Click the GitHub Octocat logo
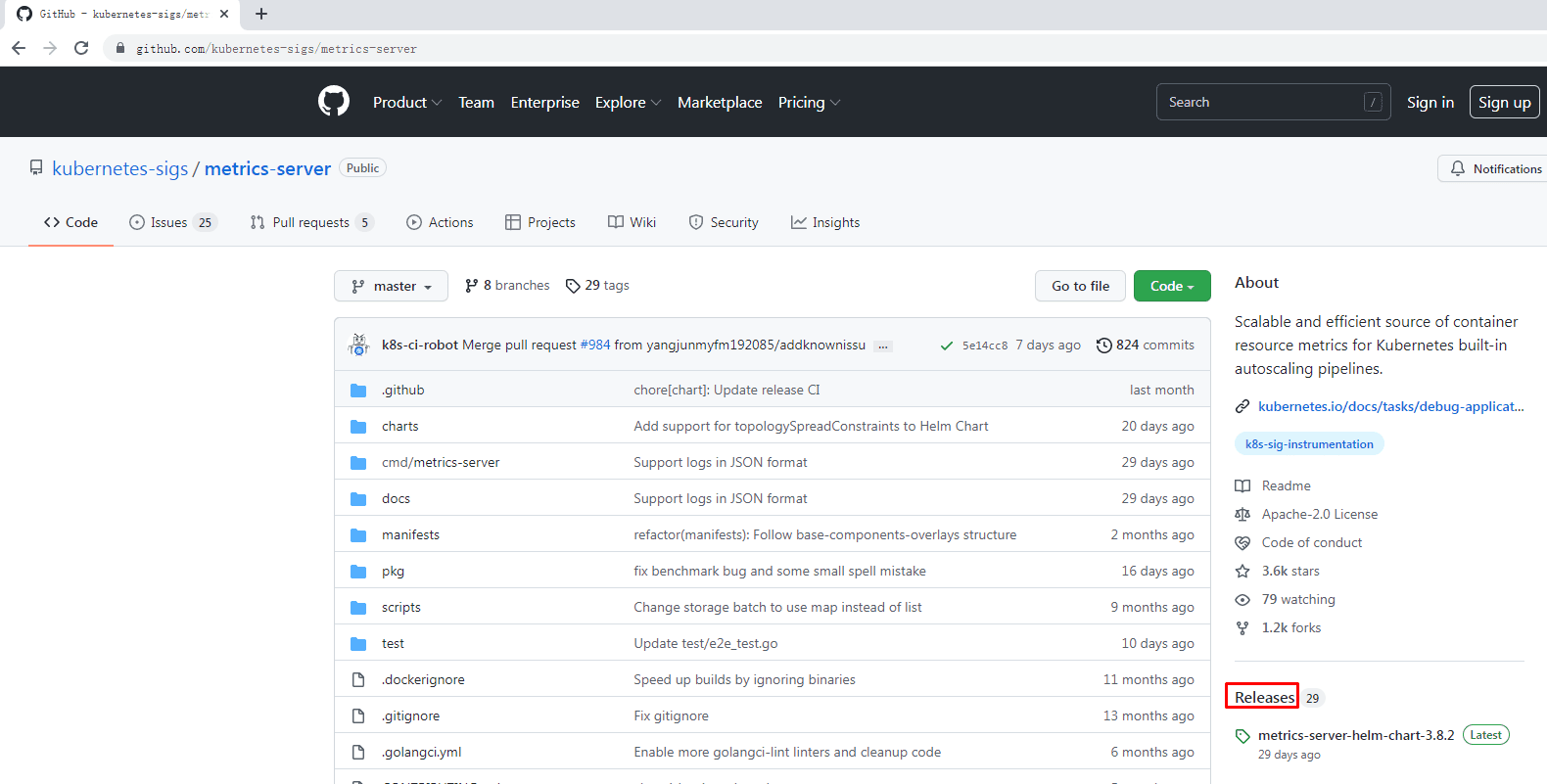Screen dimensions: 1547x784 pyautogui.click(x=334, y=102)
